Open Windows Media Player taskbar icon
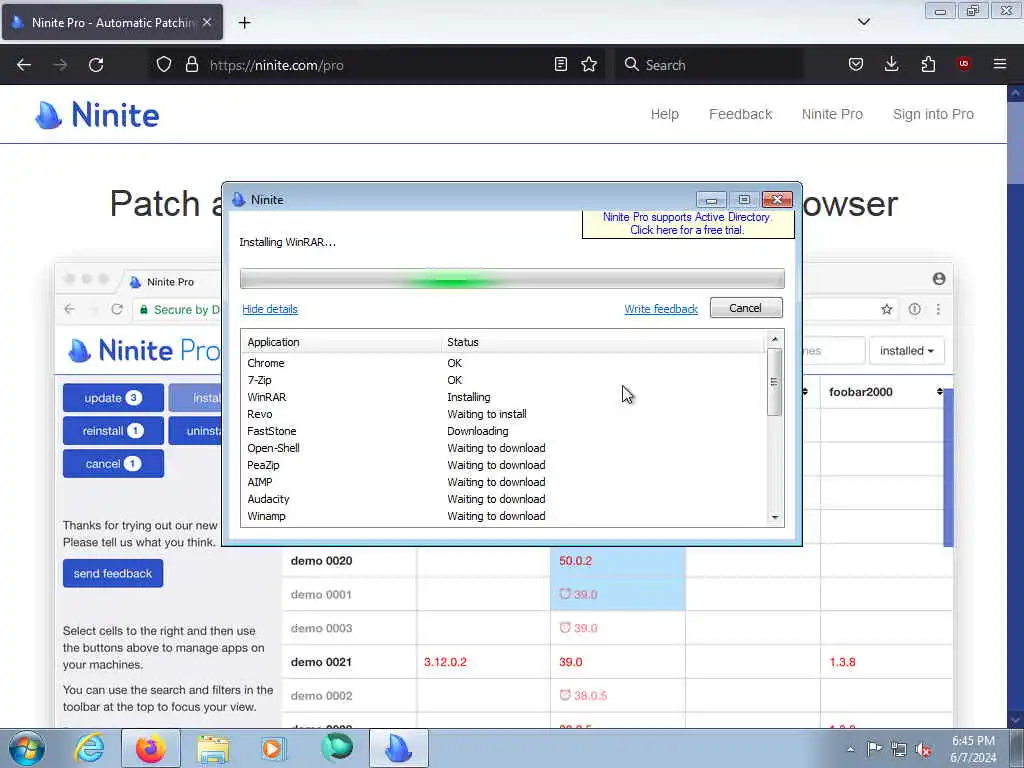This screenshot has height=768, width=1024. [x=272, y=748]
